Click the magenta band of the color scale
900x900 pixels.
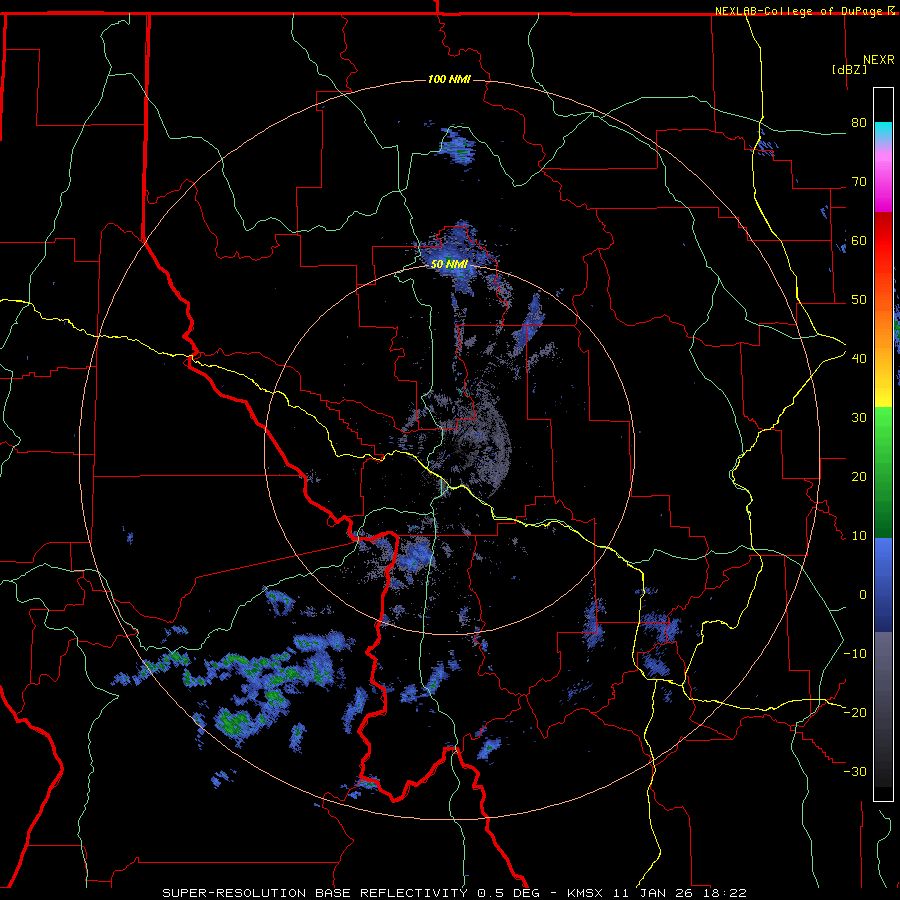tap(883, 181)
